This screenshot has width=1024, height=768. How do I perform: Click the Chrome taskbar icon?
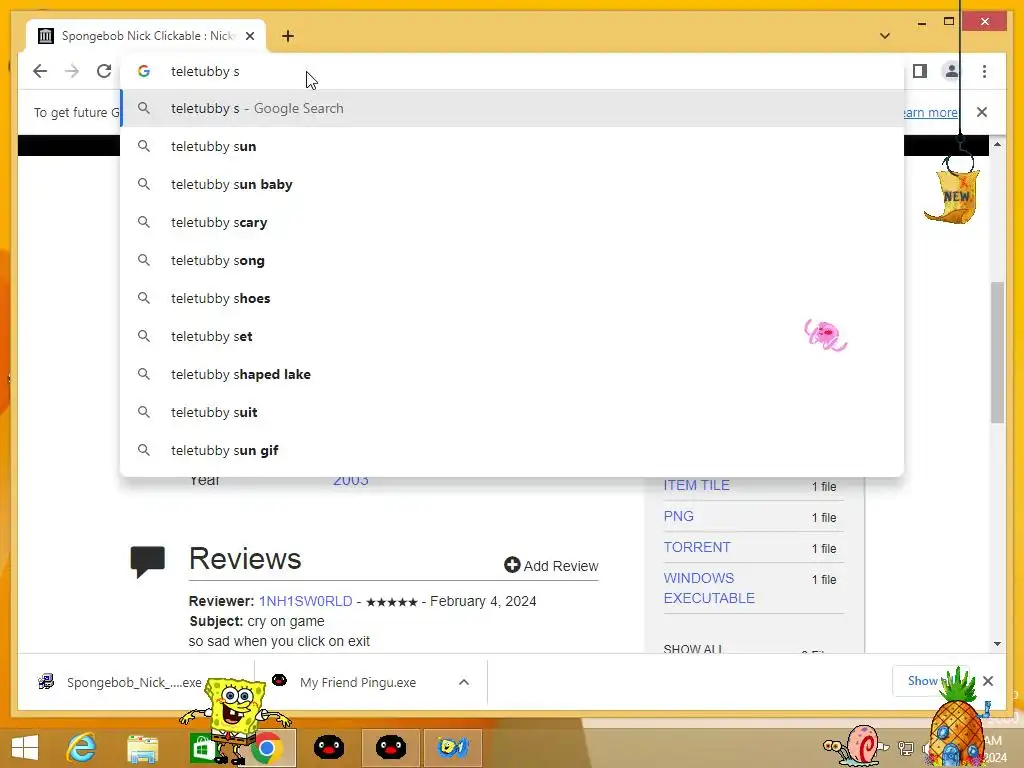pyautogui.click(x=266, y=748)
